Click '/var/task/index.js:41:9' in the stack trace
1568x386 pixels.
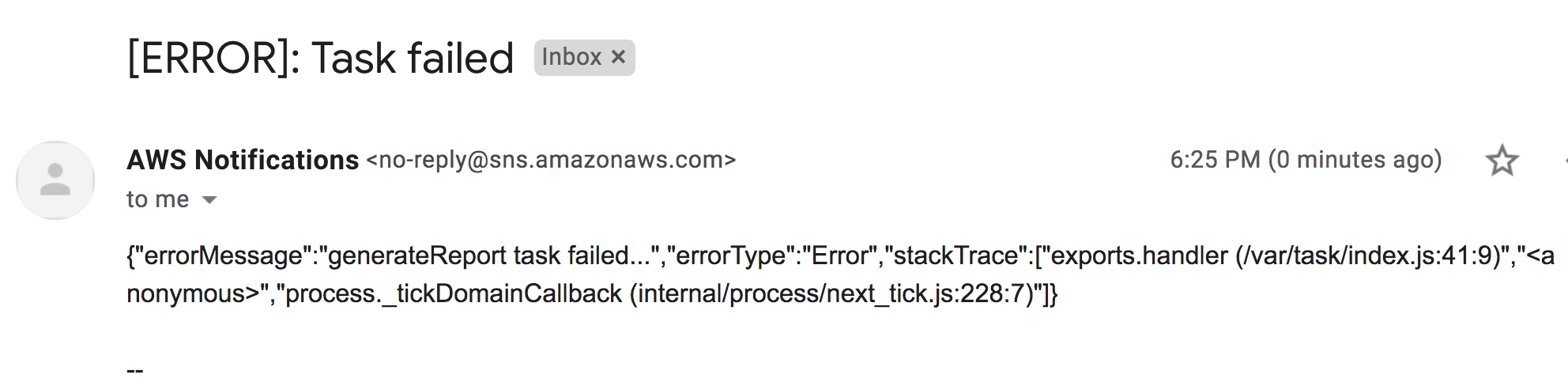tap(1370, 255)
